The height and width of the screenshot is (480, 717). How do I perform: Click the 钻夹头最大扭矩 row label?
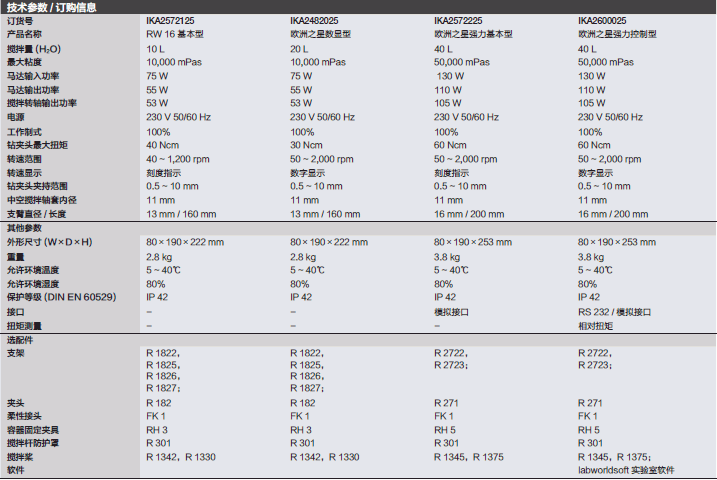coord(37,145)
